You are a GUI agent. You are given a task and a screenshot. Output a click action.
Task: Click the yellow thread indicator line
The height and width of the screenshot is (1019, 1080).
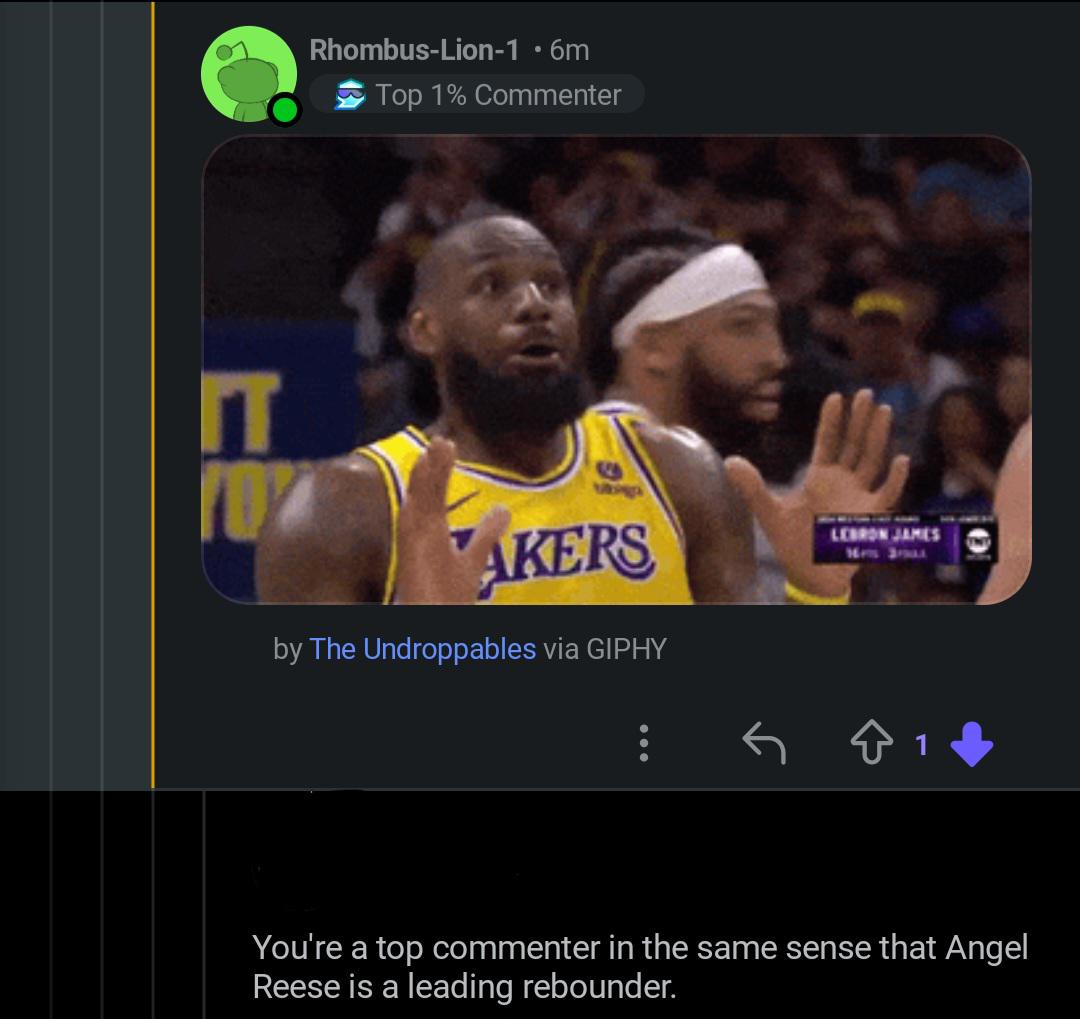151,400
